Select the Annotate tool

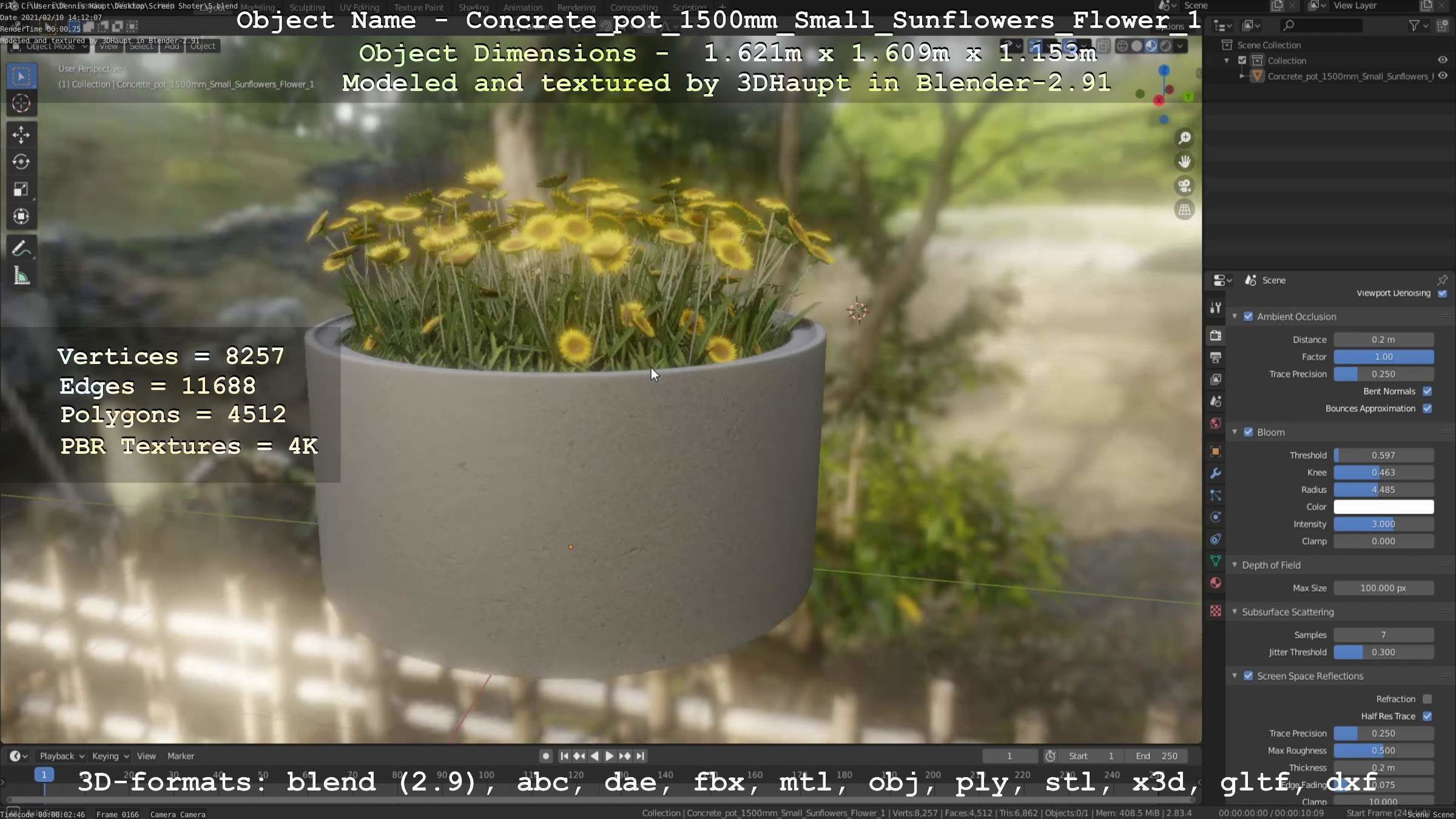pyautogui.click(x=21, y=249)
